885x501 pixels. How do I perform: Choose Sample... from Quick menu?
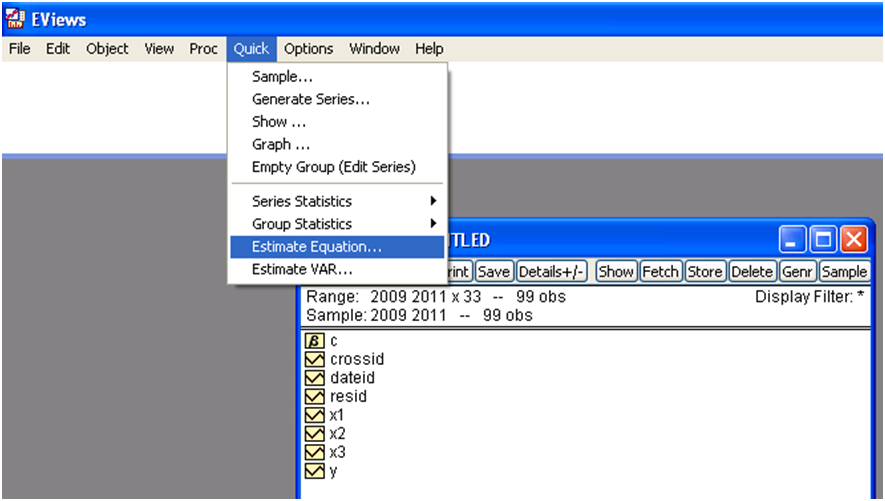pyautogui.click(x=338, y=77)
